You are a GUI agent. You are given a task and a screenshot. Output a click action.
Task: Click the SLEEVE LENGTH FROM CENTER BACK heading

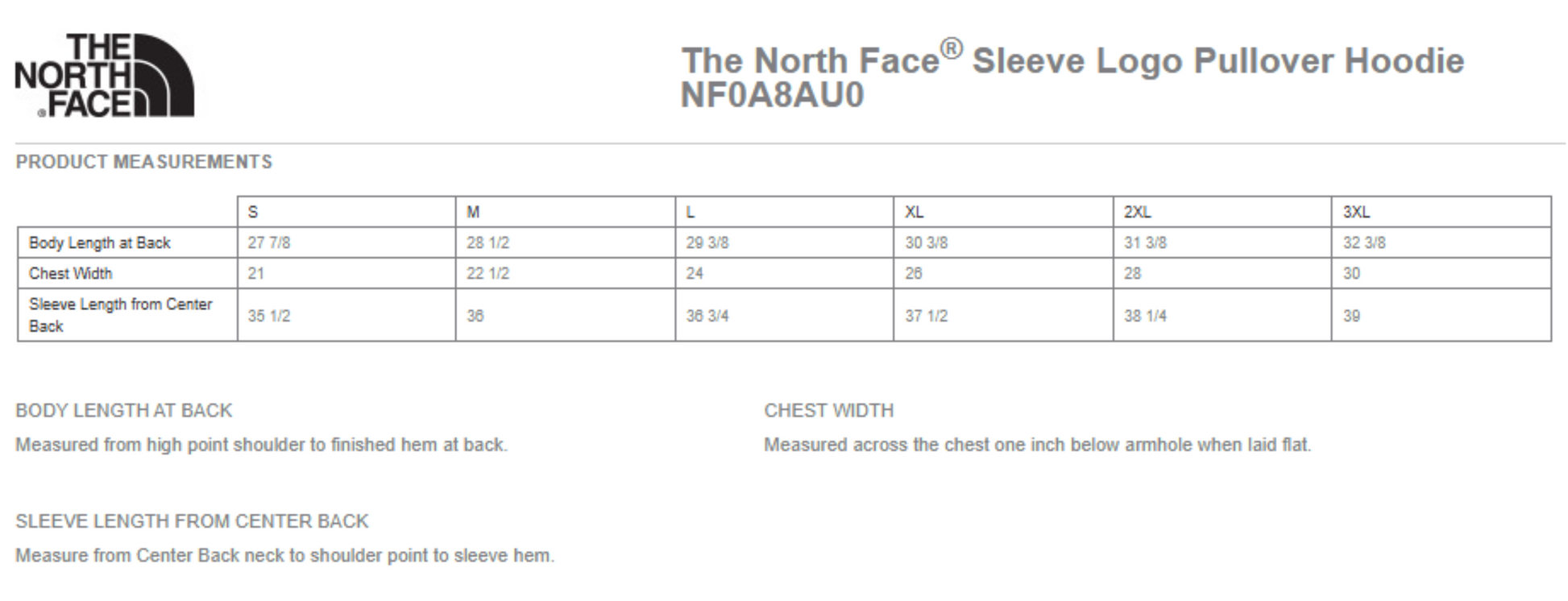(x=192, y=521)
